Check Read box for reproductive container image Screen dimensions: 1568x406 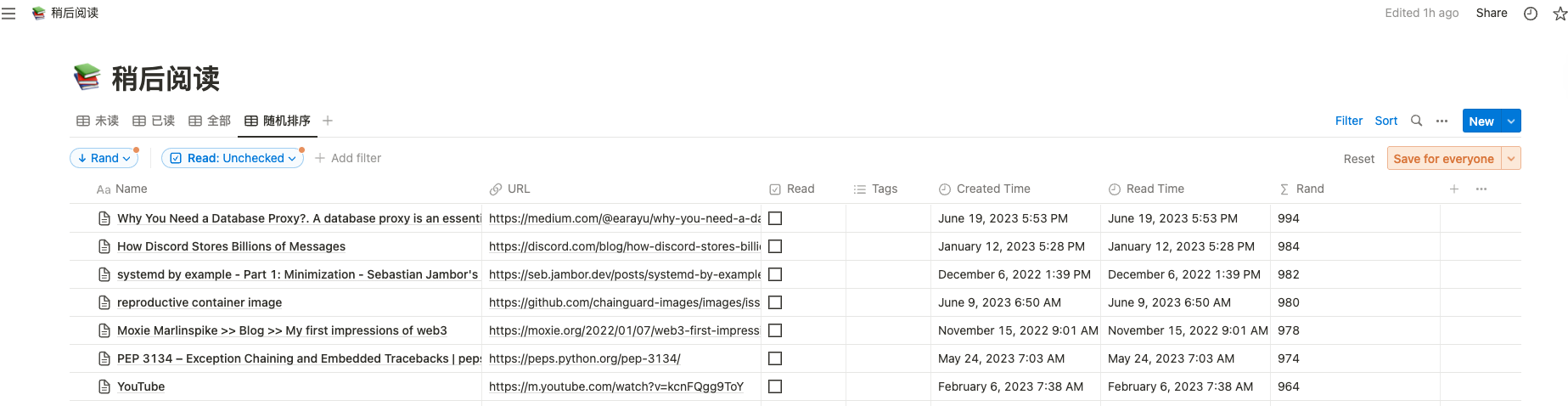point(775,302)
